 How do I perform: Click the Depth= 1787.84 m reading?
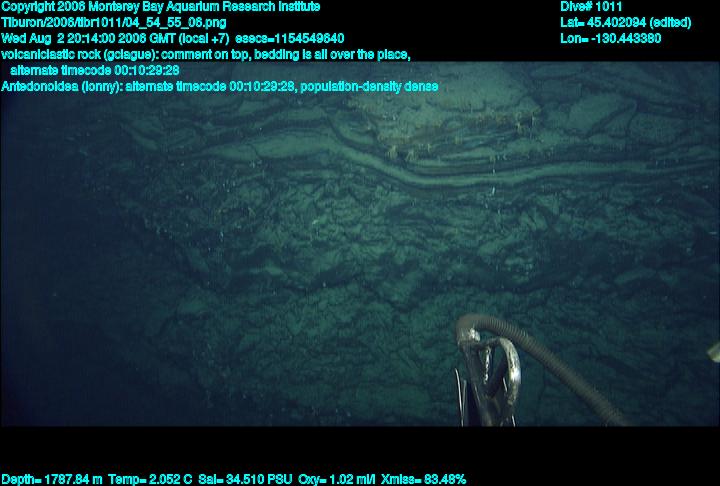pyautogui.click(x=52, y=480)
